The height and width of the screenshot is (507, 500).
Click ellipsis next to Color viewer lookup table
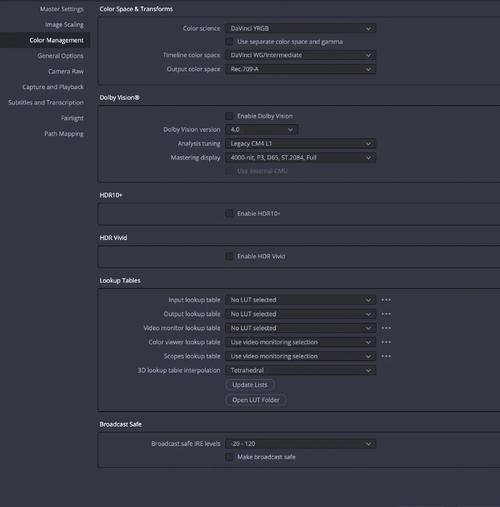tap(386, 342)
